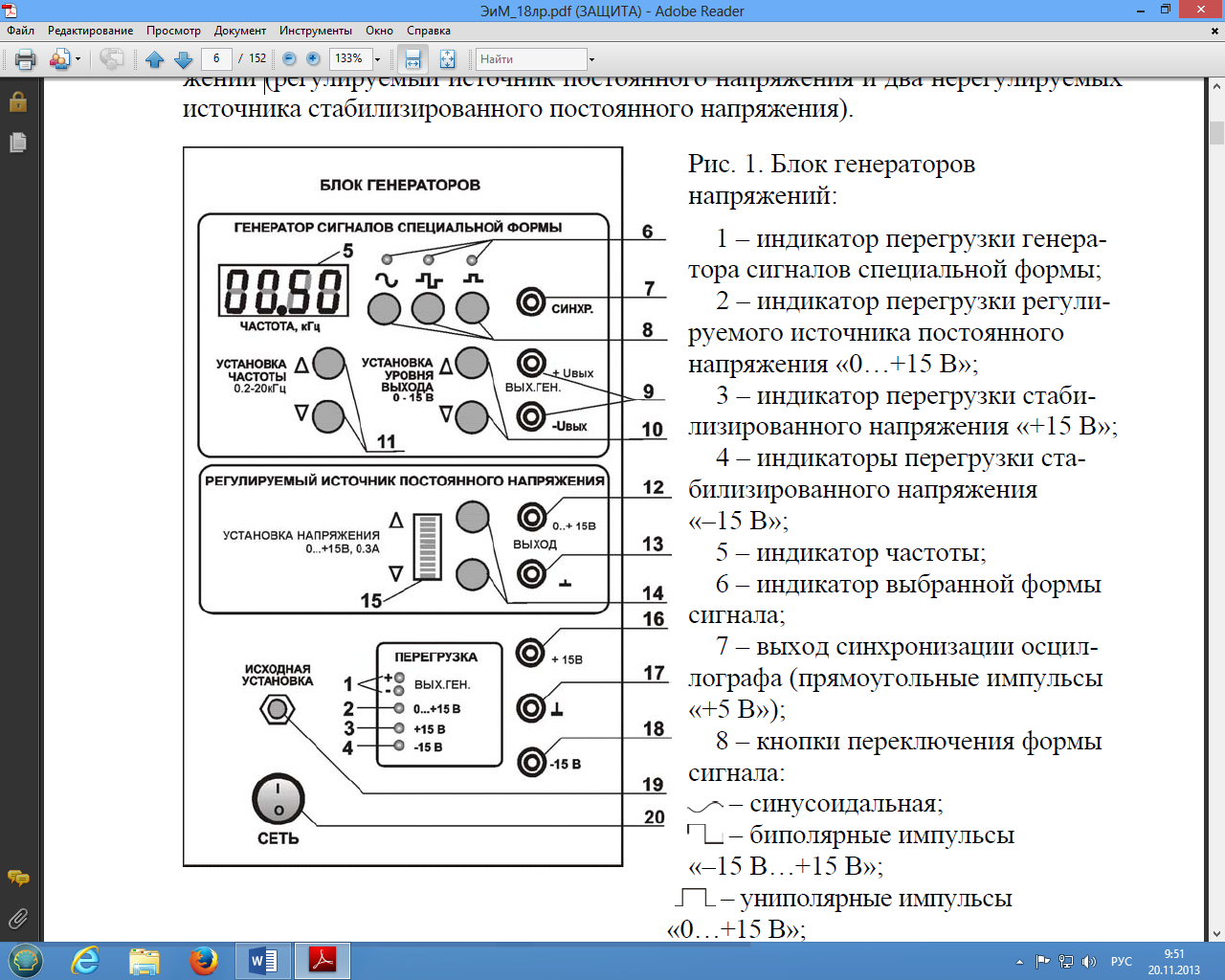The height and width of the screenshot is (980, 1225).
Task: Click the page number field showing 6
Action: (x=216, y=58)
